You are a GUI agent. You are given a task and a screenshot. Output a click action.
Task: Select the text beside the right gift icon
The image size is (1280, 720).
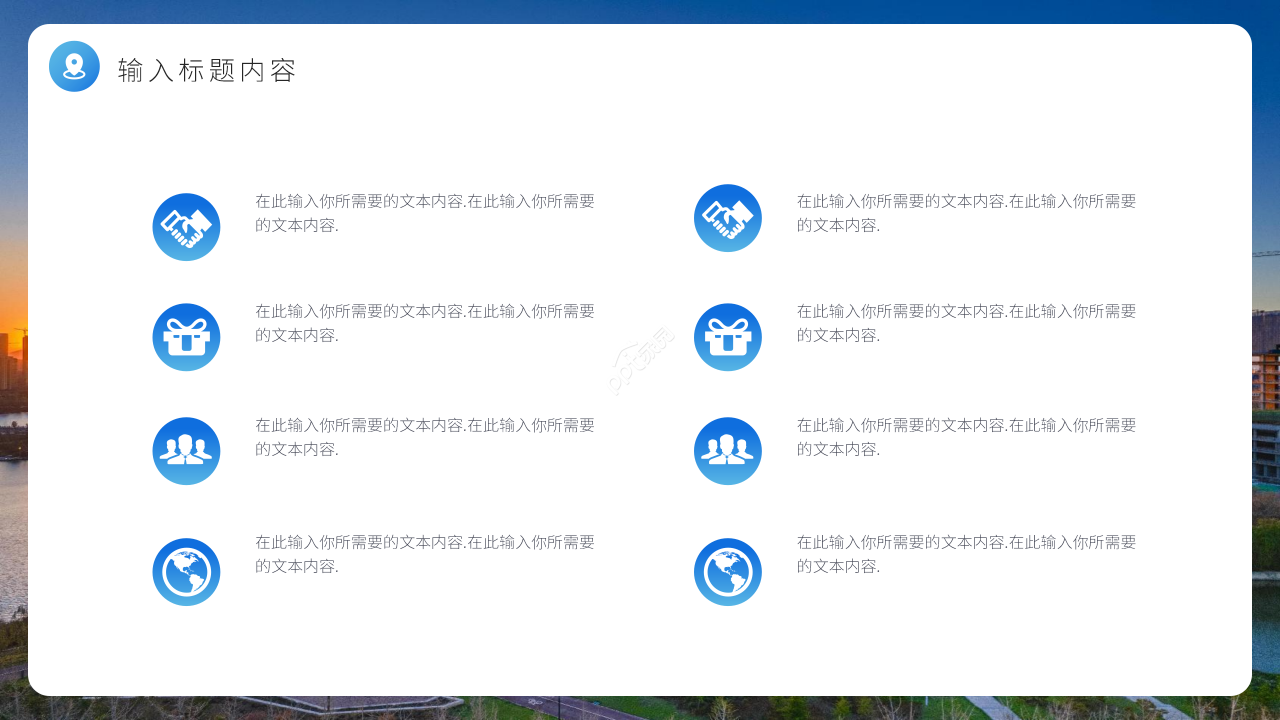pos(965,323)
